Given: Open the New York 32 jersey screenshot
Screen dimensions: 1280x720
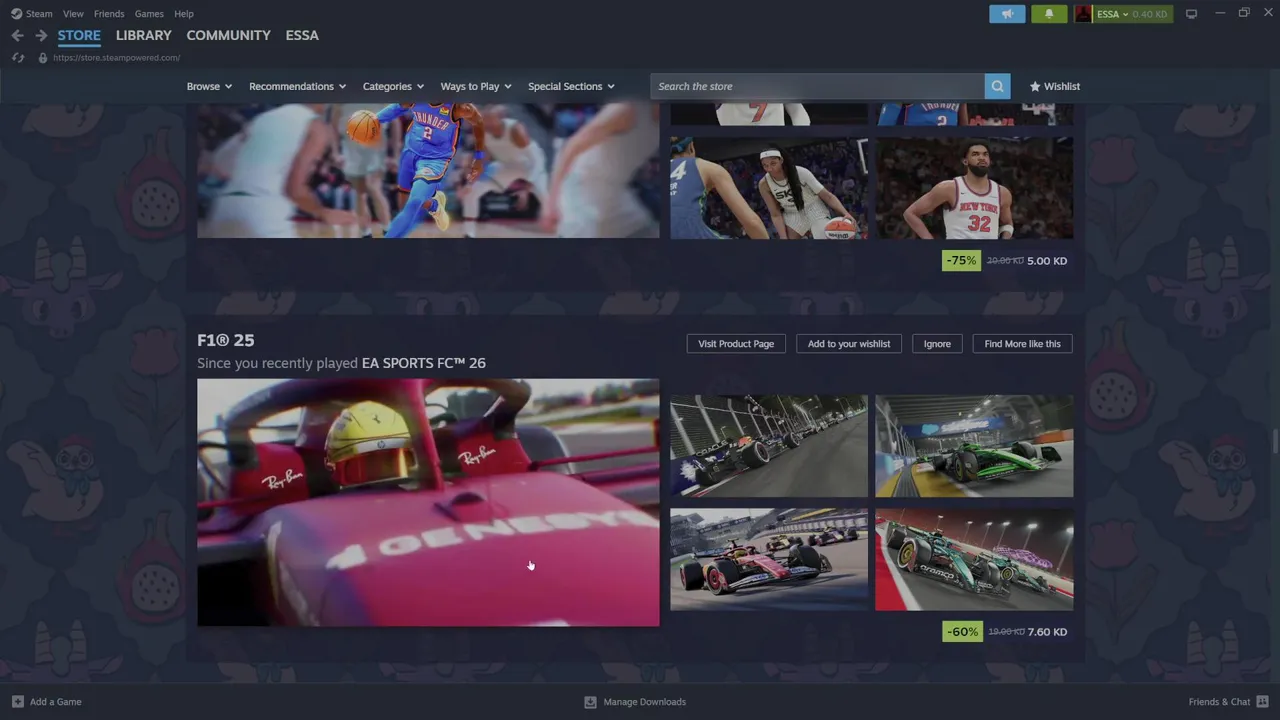Looking at the screenshot, I should [x=974, y=188].
